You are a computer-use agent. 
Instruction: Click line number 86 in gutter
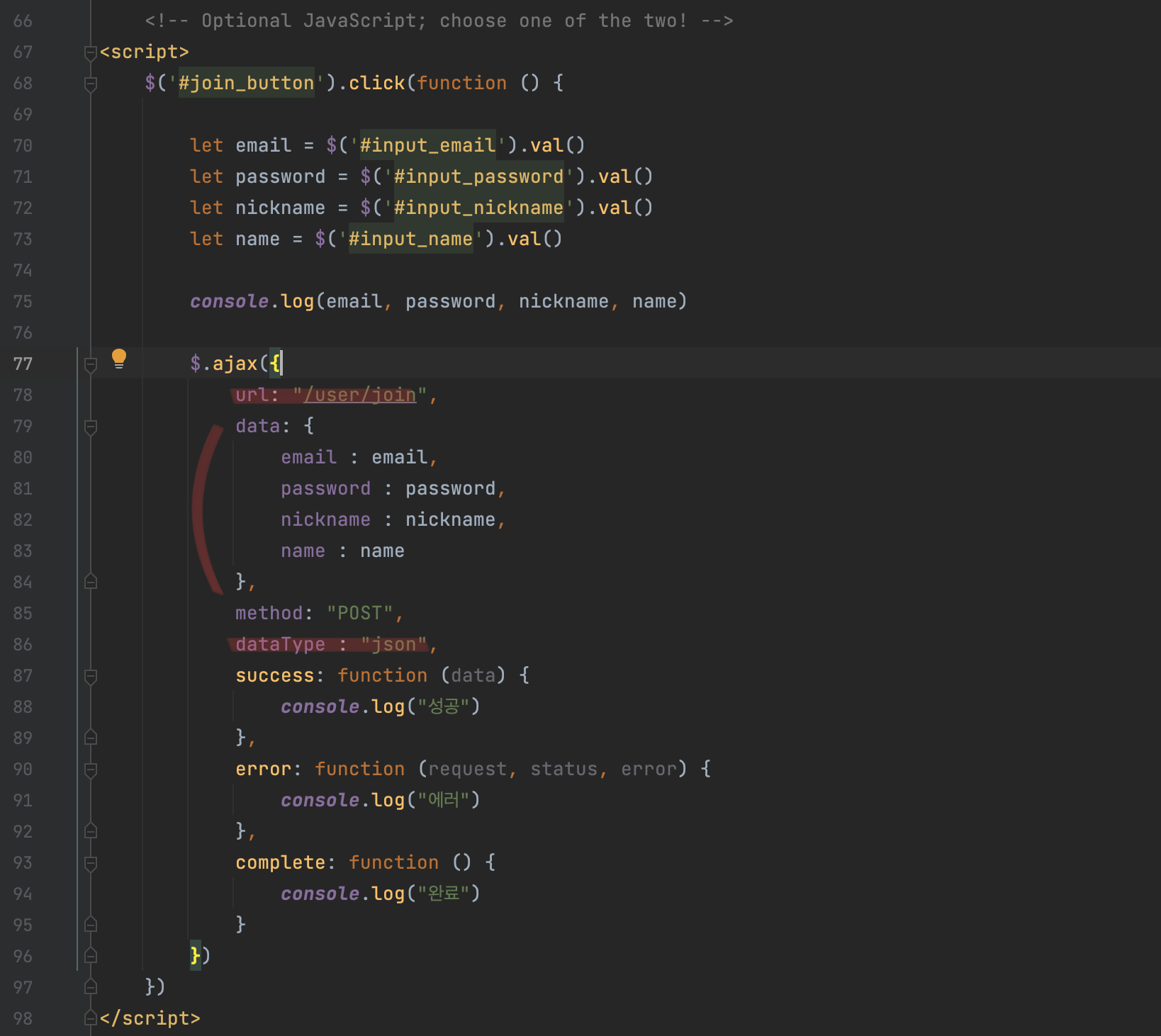click(x=23, y=645)
